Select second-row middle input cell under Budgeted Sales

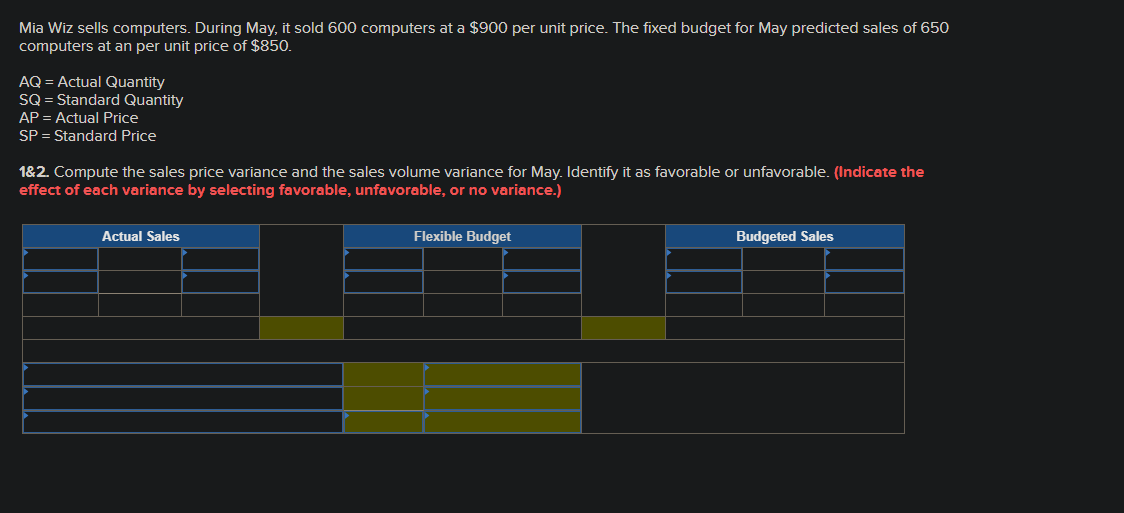[784, 282]
